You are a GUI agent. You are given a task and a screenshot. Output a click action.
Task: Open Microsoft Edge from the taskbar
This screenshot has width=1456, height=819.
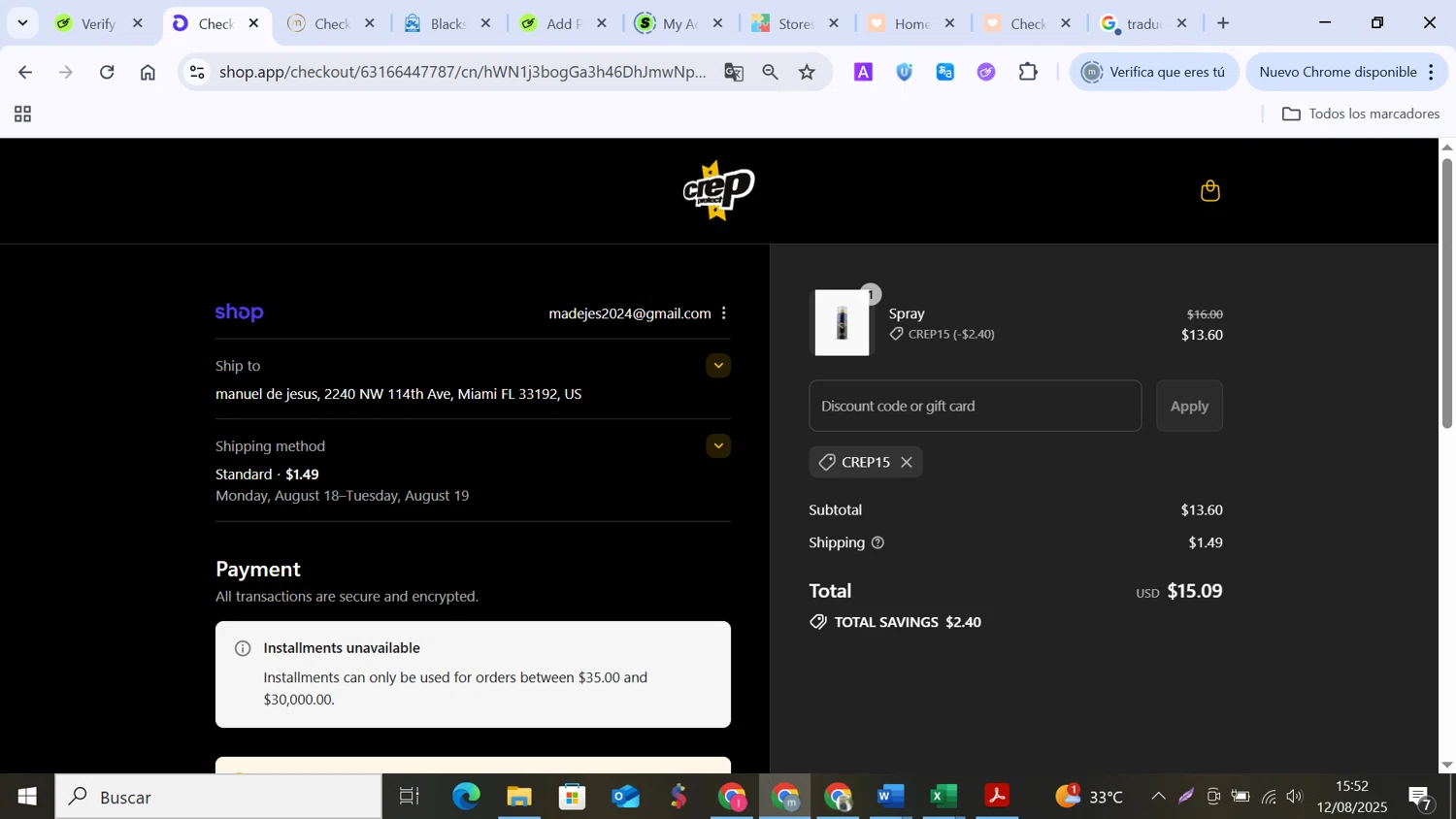tap(466, 797)
